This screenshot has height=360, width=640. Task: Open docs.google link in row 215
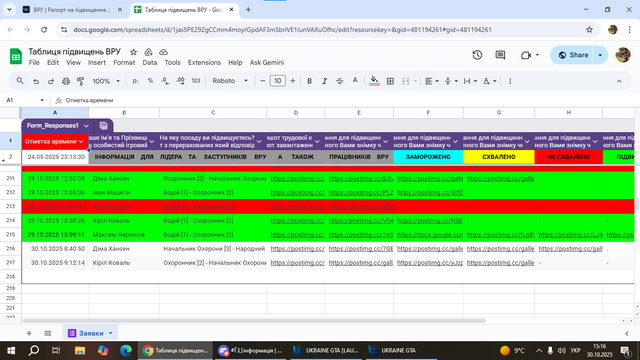point(430,235)
